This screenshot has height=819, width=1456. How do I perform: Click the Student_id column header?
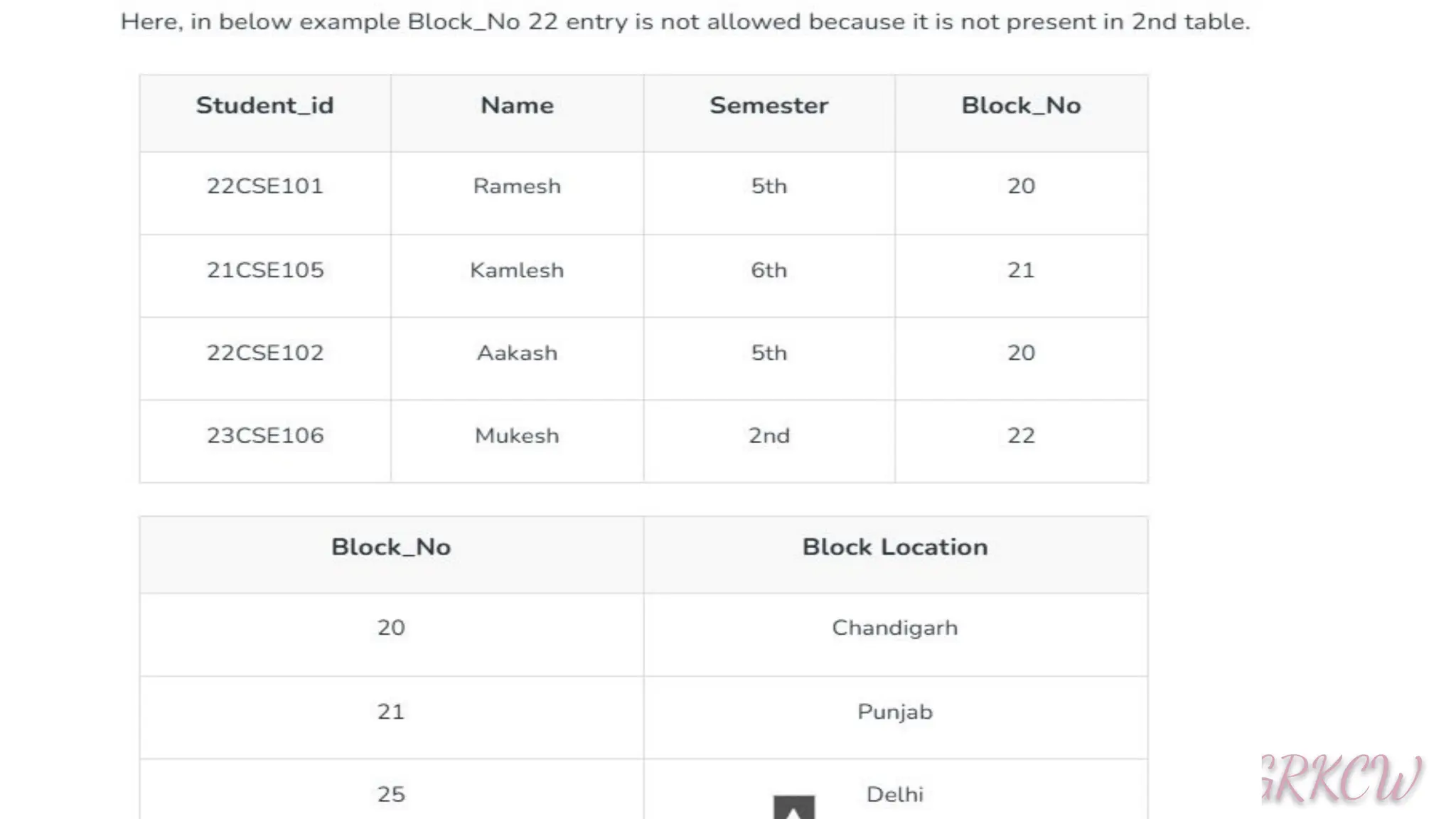pyautogui.click(x=264, y=106)
